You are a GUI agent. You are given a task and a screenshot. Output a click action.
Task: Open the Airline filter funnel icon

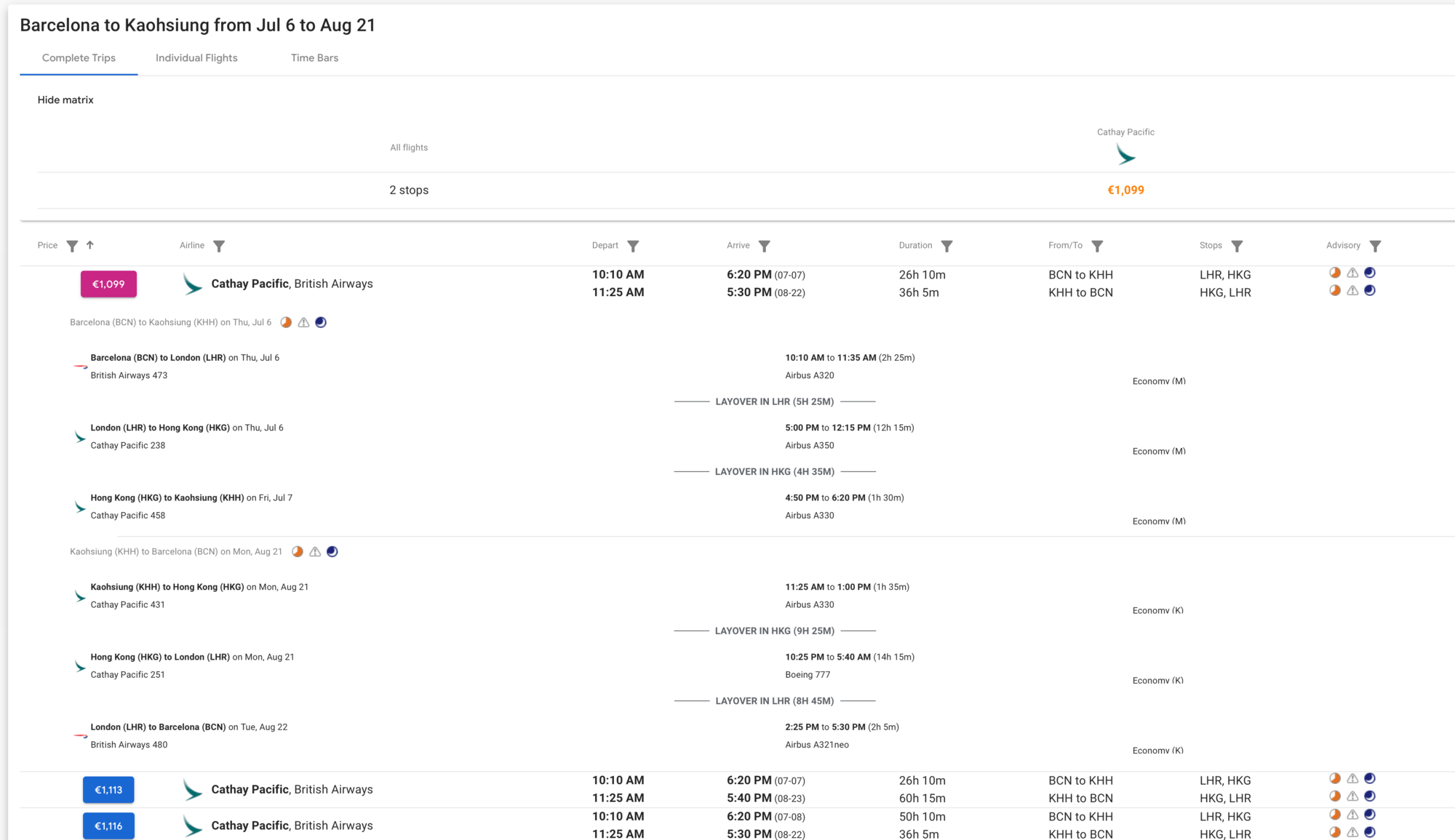219,246
